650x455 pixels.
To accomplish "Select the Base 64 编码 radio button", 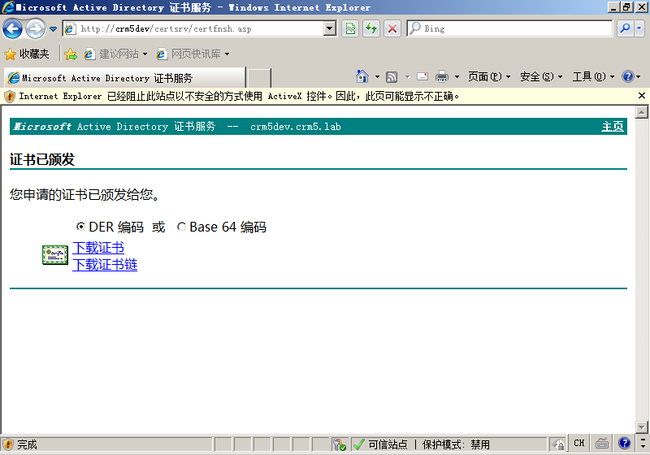I will pos(181,227).
